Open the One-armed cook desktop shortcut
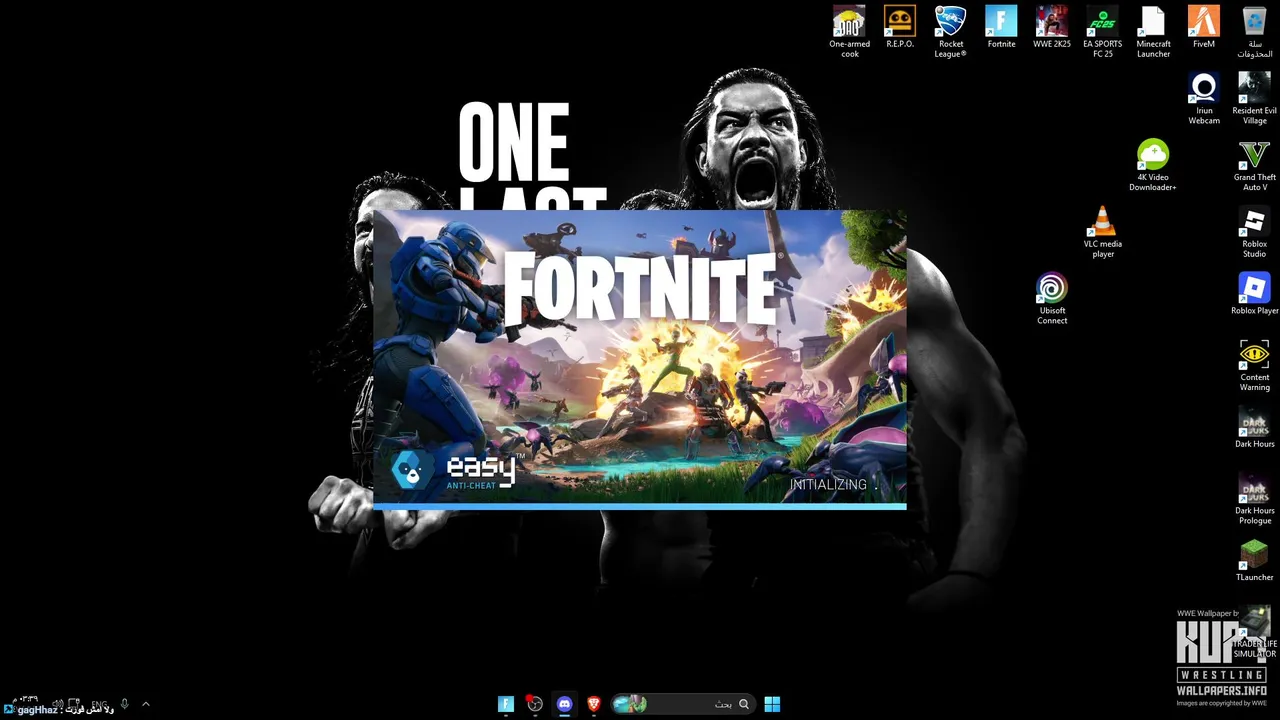Viewport: 1280px width, 720px height. point(849,32)
